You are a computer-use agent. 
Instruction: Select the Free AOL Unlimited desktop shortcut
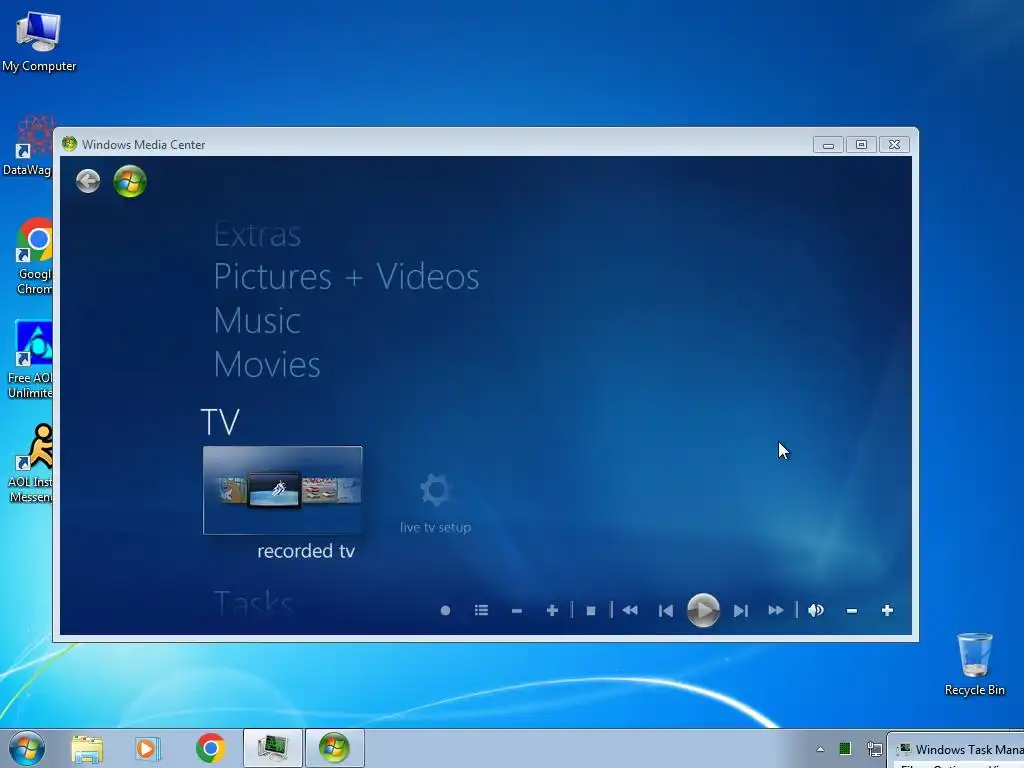[30, 360]
